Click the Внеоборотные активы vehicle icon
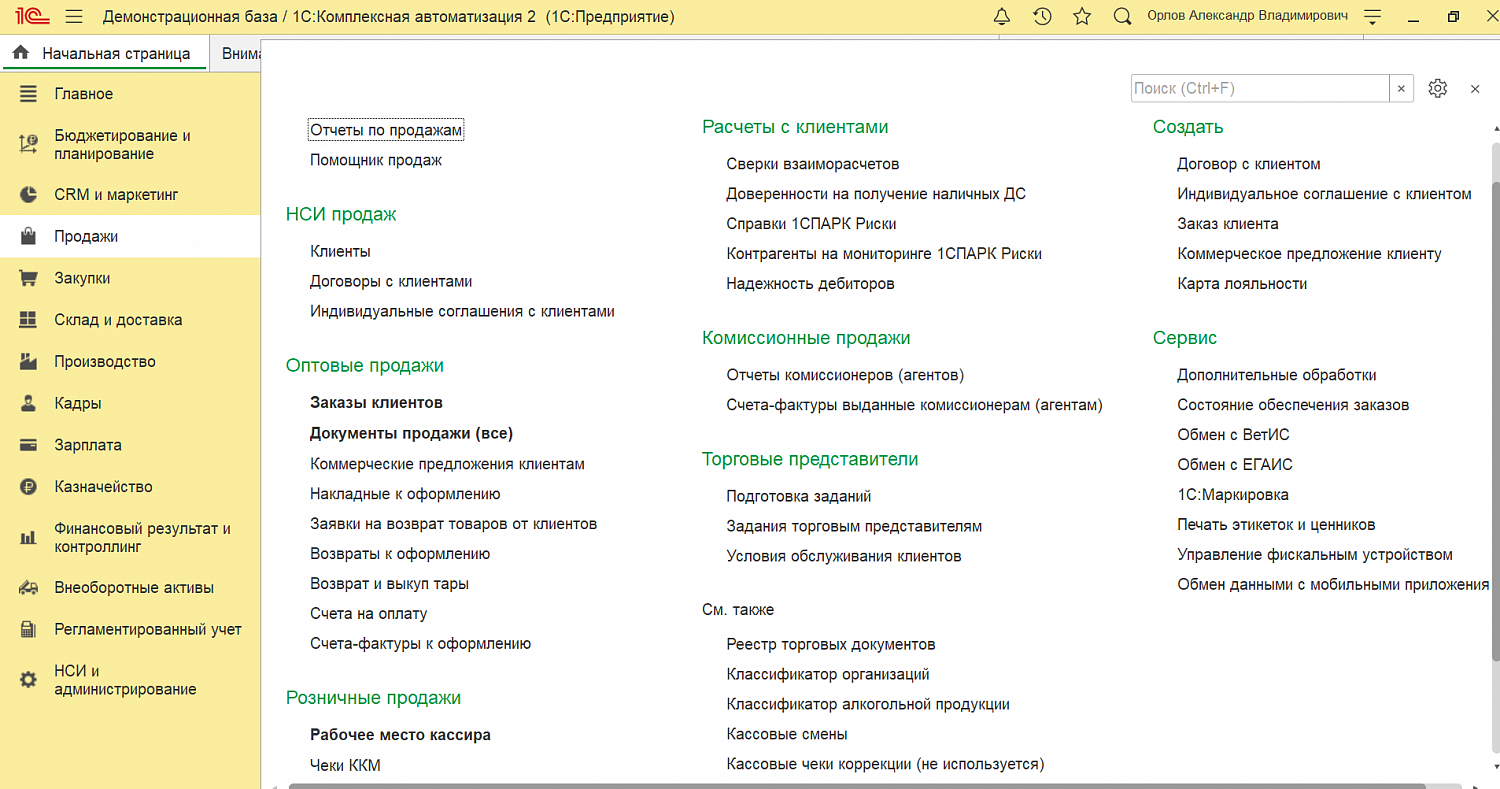 [x=29, y=588]
